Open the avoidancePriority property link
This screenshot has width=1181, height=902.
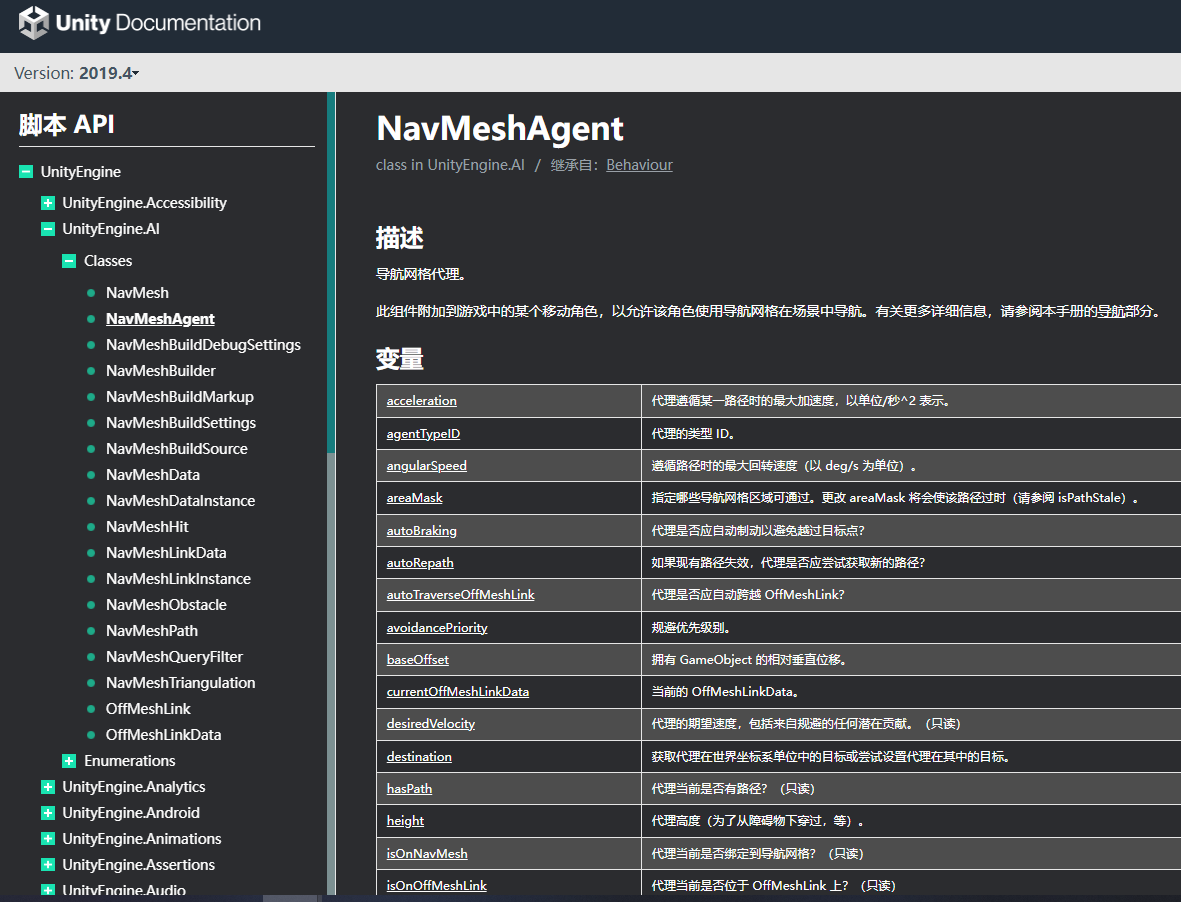tap(437, 628)
